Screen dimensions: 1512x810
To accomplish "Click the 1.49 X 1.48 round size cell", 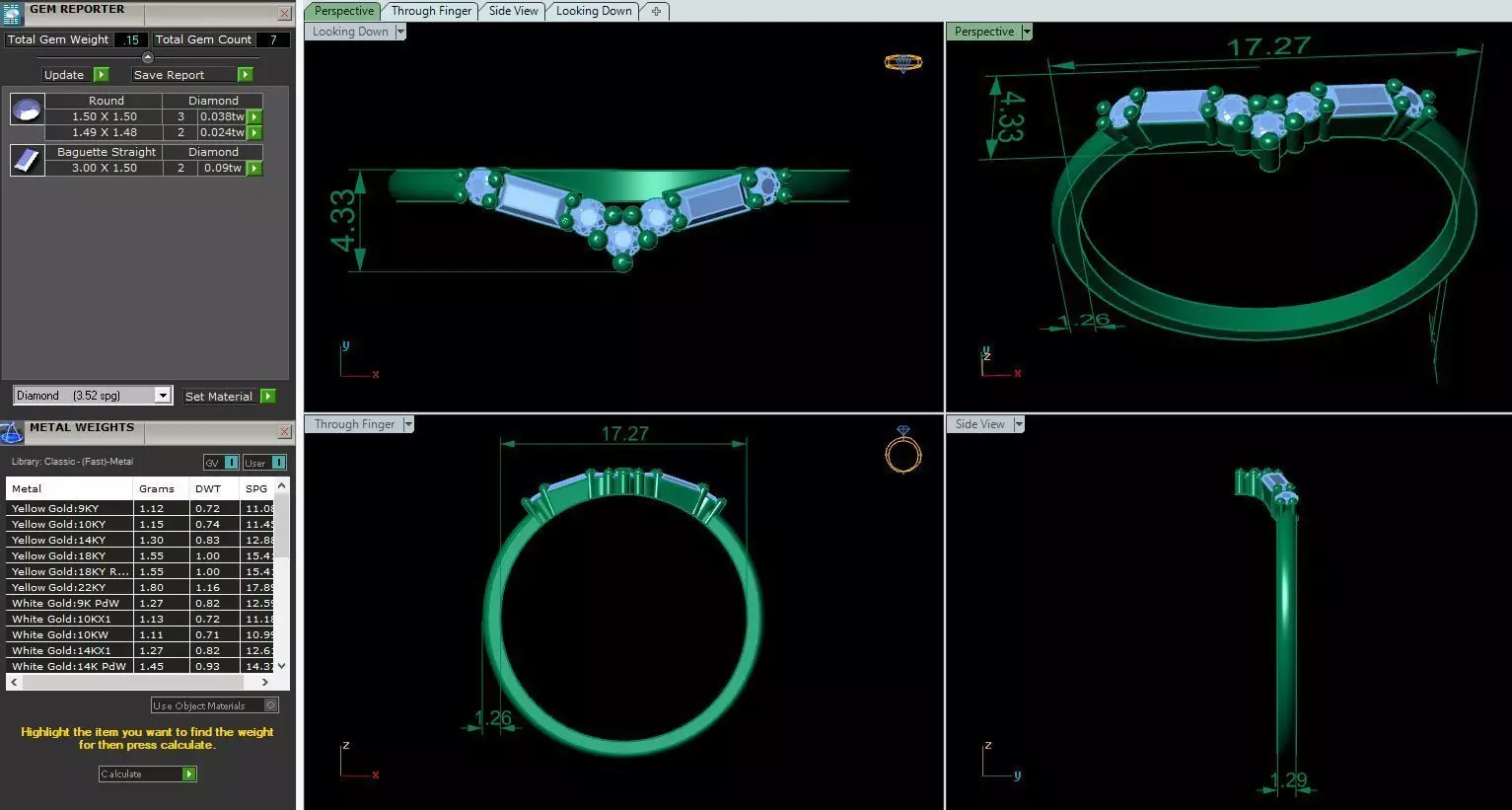I will click(105, 132).
